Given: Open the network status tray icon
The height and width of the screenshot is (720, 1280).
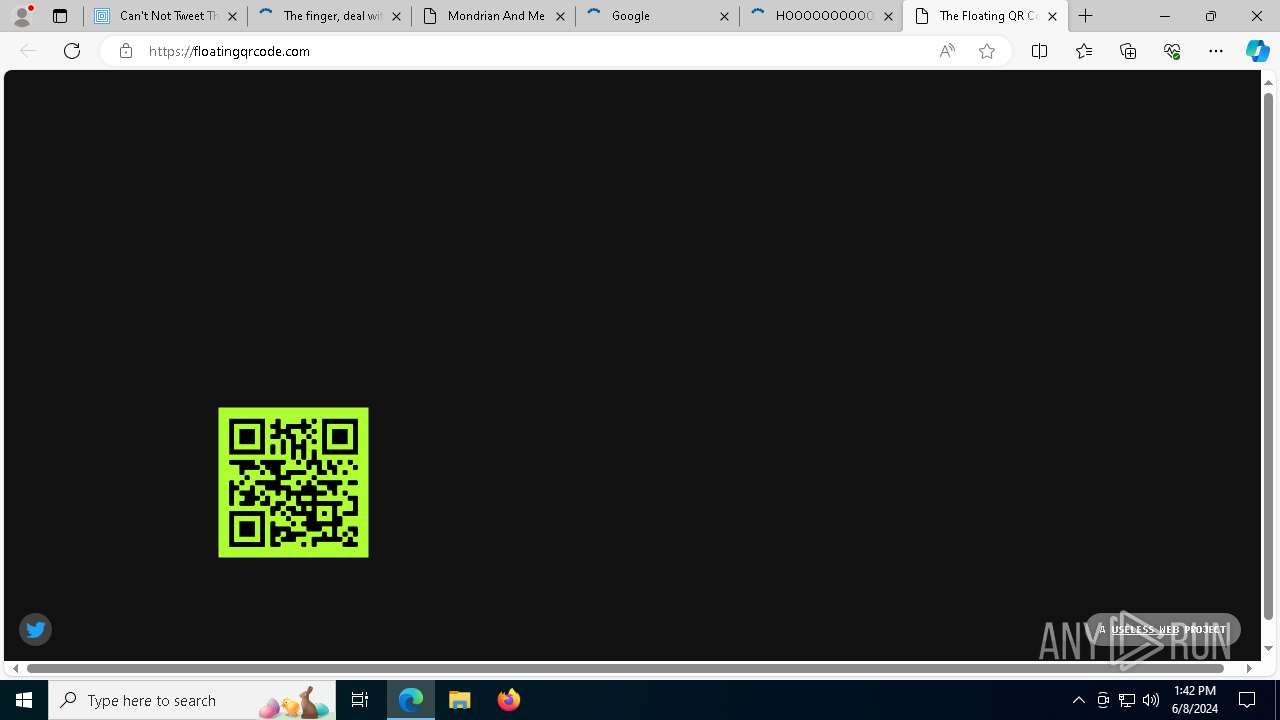Looking at the screenshot, I should (1127, 700).
